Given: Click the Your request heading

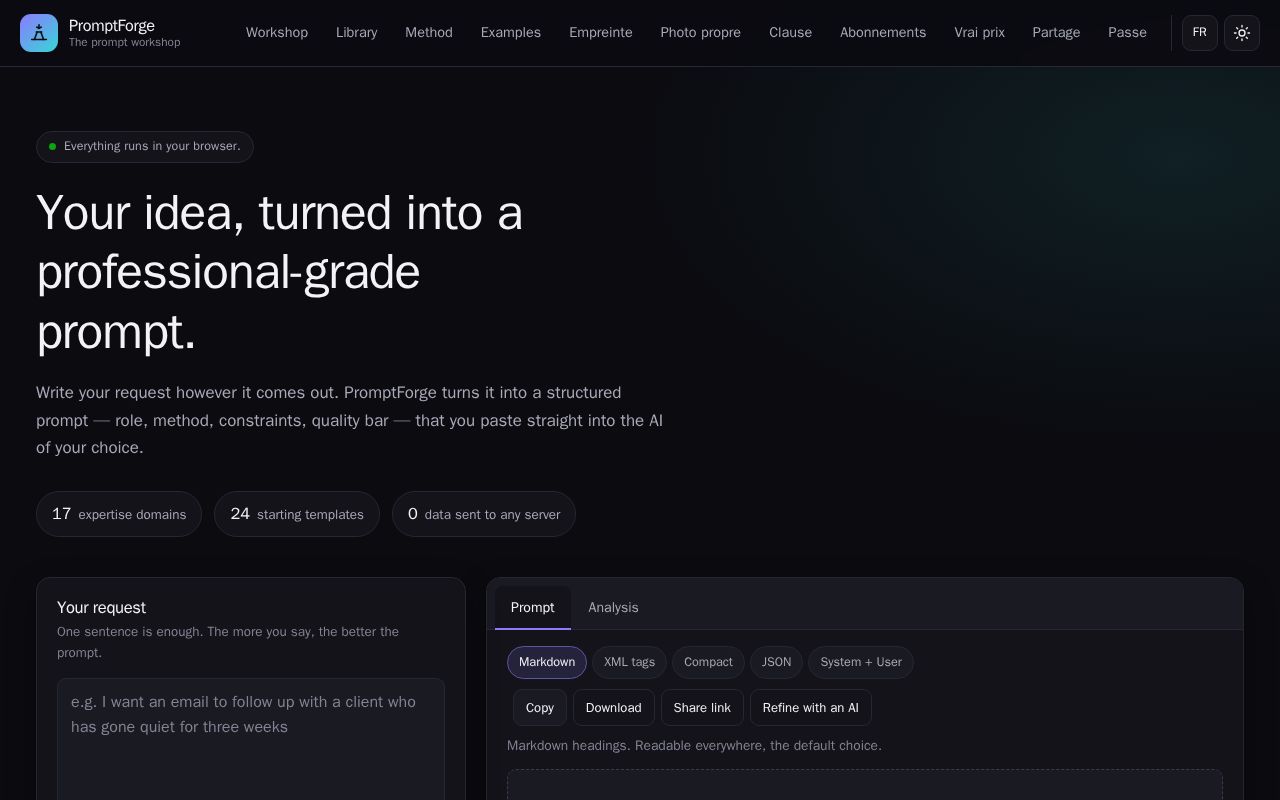Looking at the screenshot, I should 101,608.
